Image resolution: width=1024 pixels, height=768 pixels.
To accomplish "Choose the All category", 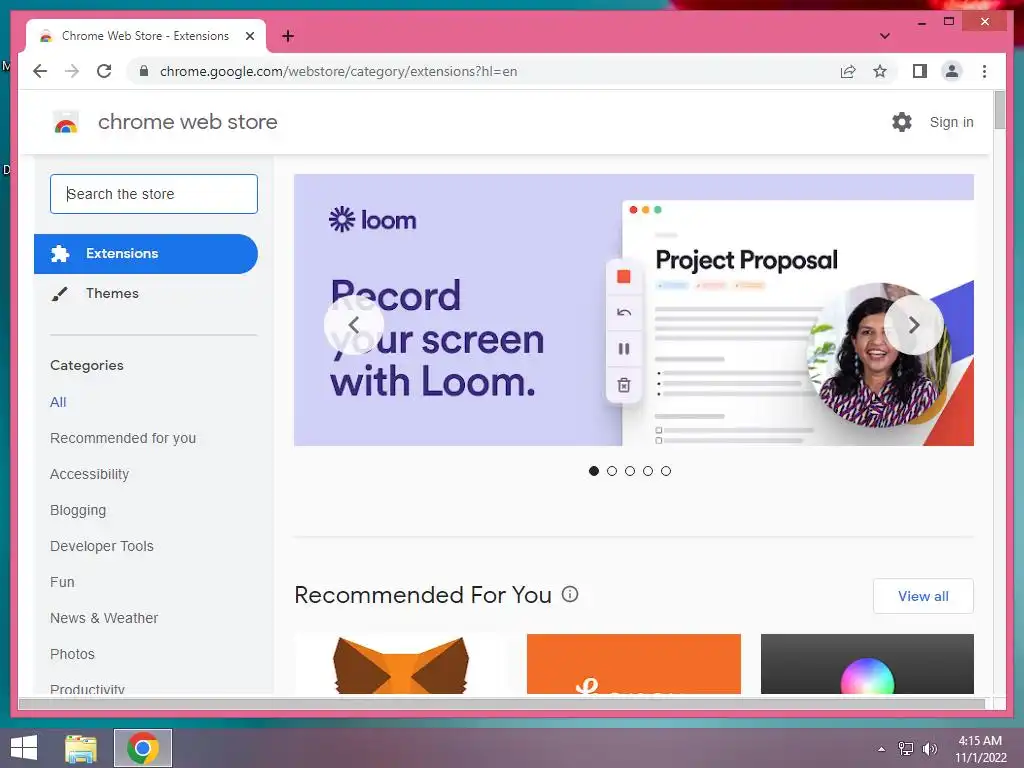I will pyautogui.click(x=58, y=402).
